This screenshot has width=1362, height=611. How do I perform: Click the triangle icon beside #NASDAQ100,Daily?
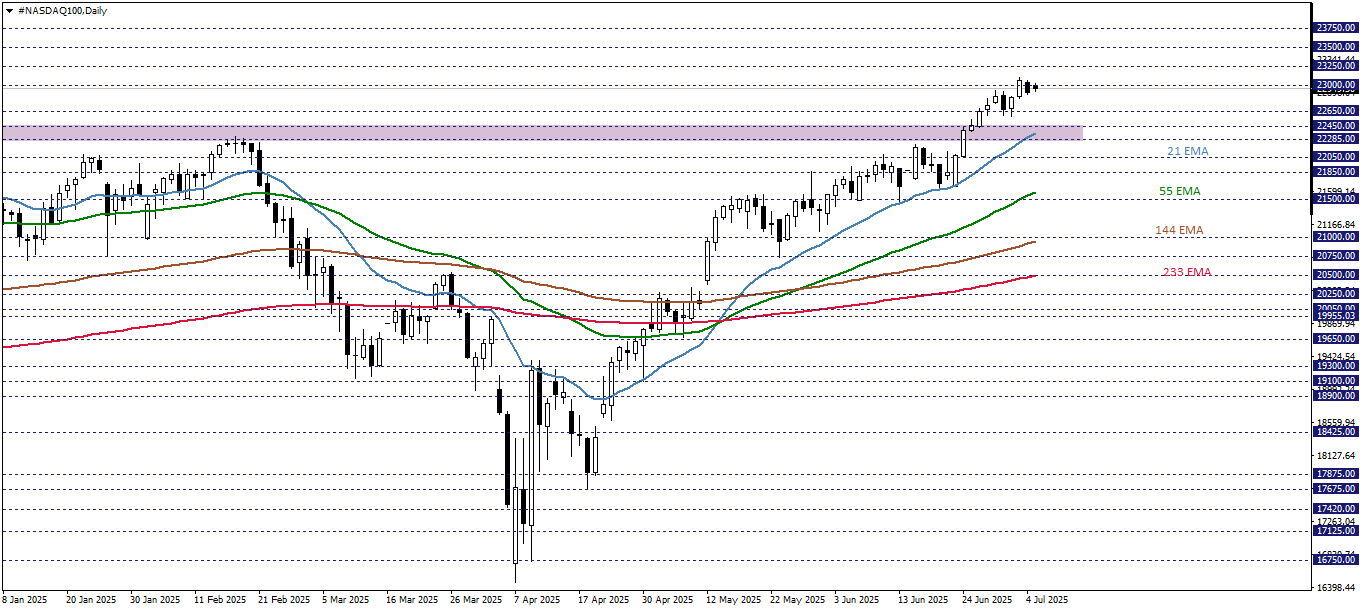click(10, 10)
